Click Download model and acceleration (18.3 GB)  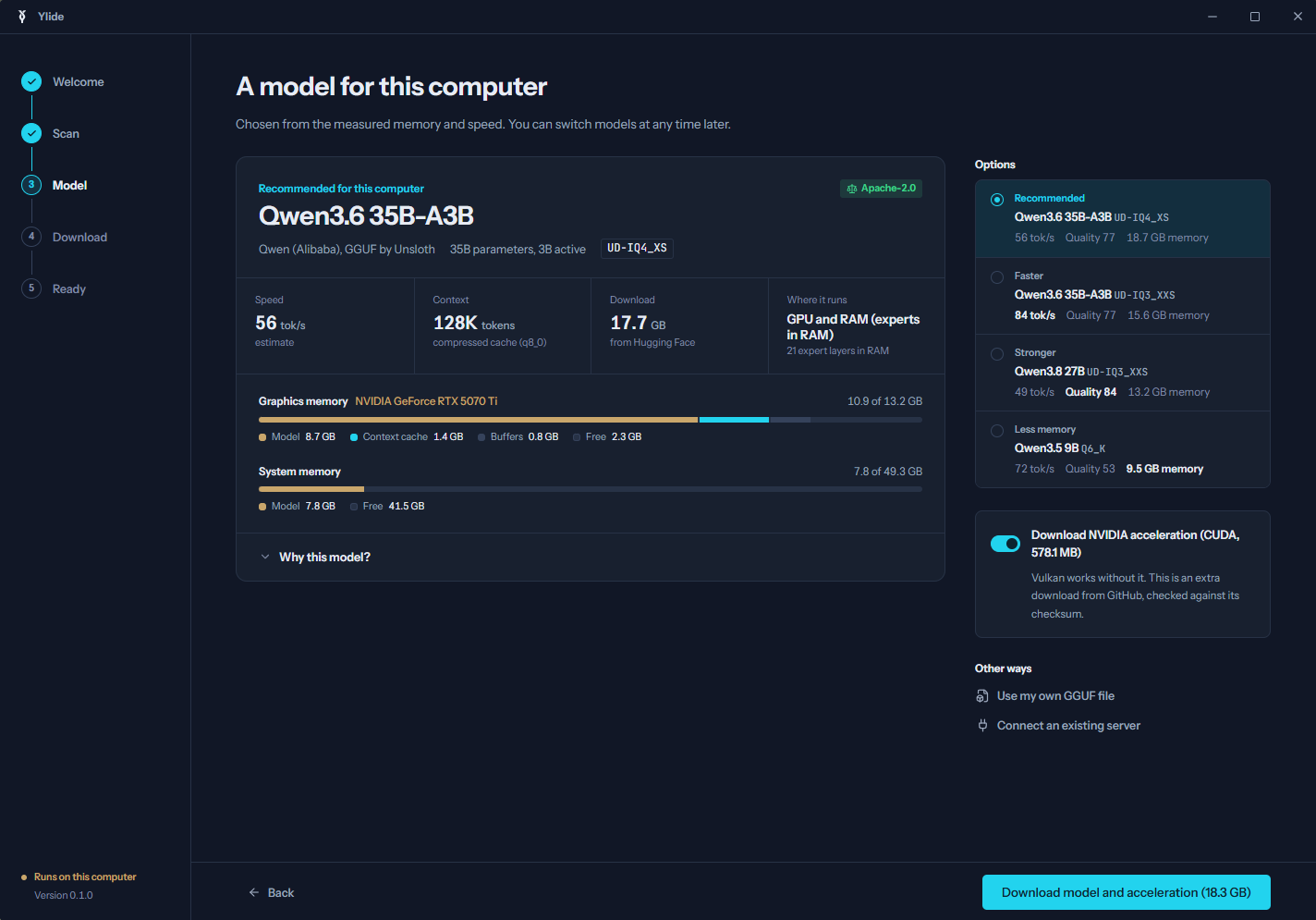pyautogui.click(x=1127, y=892)
